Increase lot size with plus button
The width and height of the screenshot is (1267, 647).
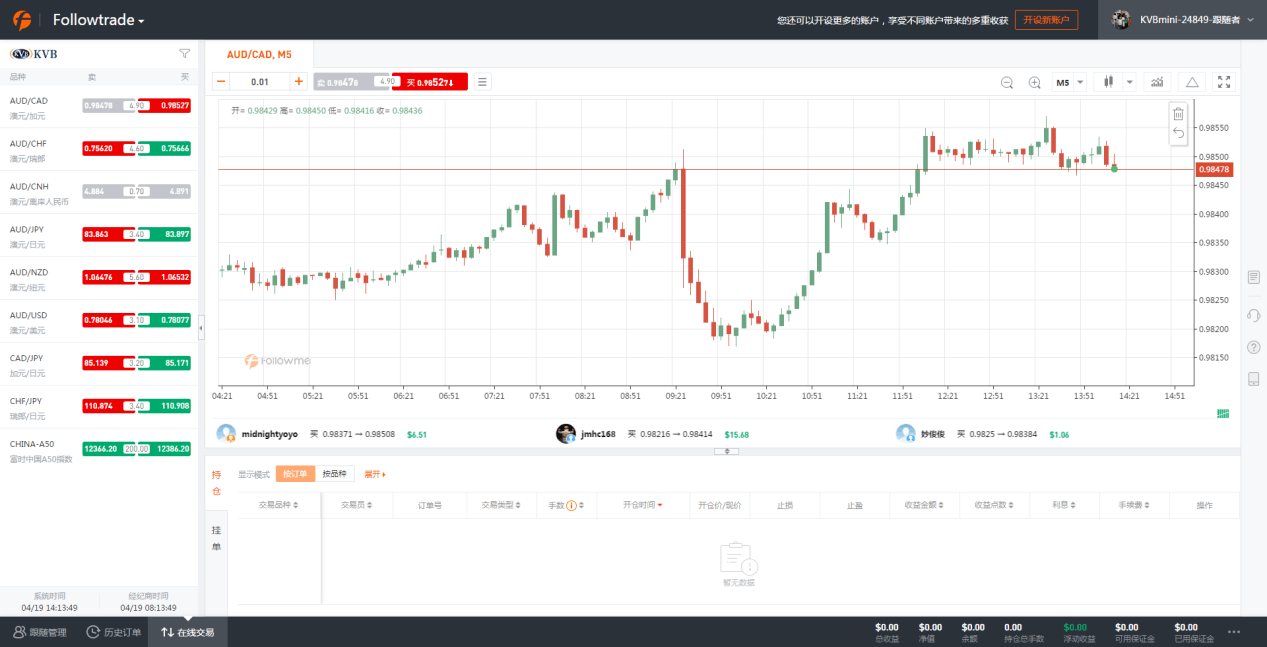click(298, 82)
